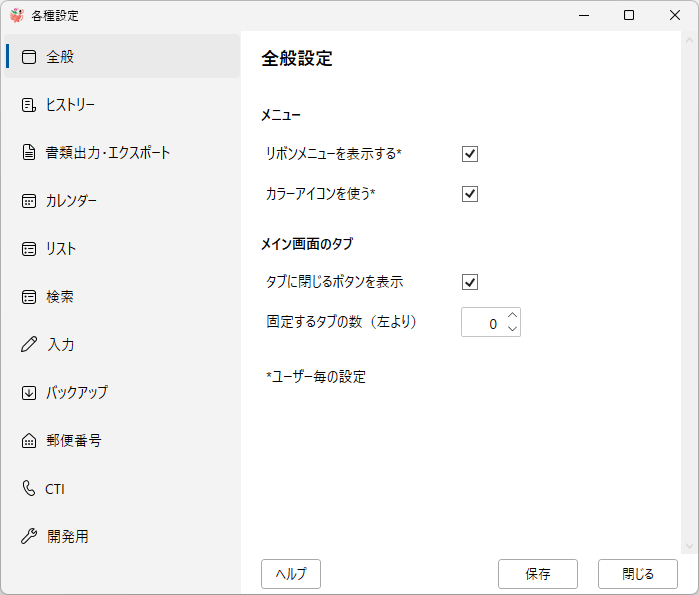Open the CTI phone icon
Image resolution: width=699 pixels, height=595 pixels.
click(x=29, y=489)
